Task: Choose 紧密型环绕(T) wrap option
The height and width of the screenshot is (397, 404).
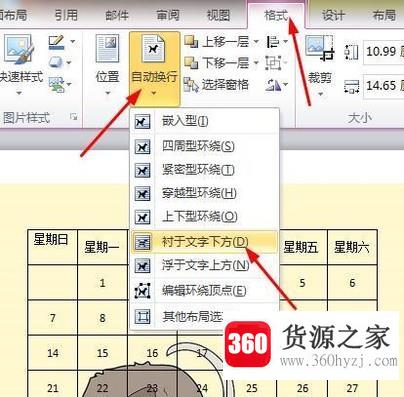Action: click(204, 170)
